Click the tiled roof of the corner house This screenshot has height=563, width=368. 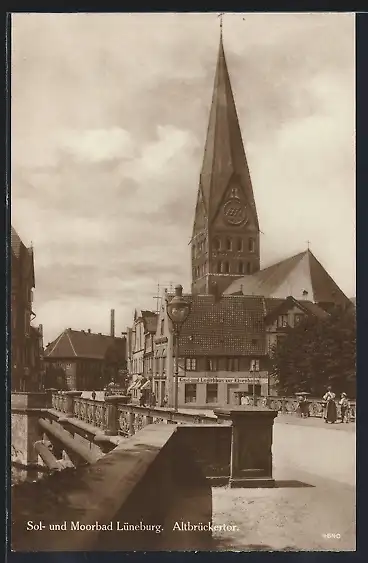coord(223,325)
